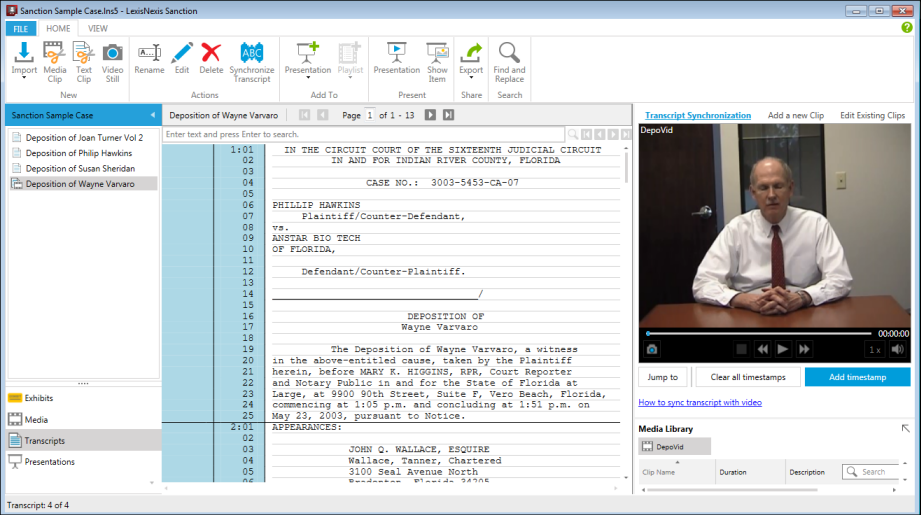Start the Presentation from Present group

[396, 59]
